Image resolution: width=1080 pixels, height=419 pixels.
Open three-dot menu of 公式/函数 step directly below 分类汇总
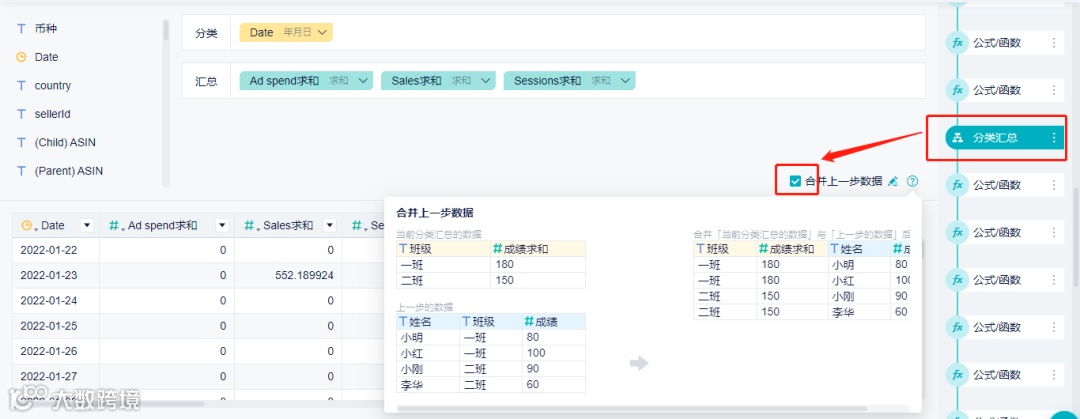click(x=1053, y=185)
